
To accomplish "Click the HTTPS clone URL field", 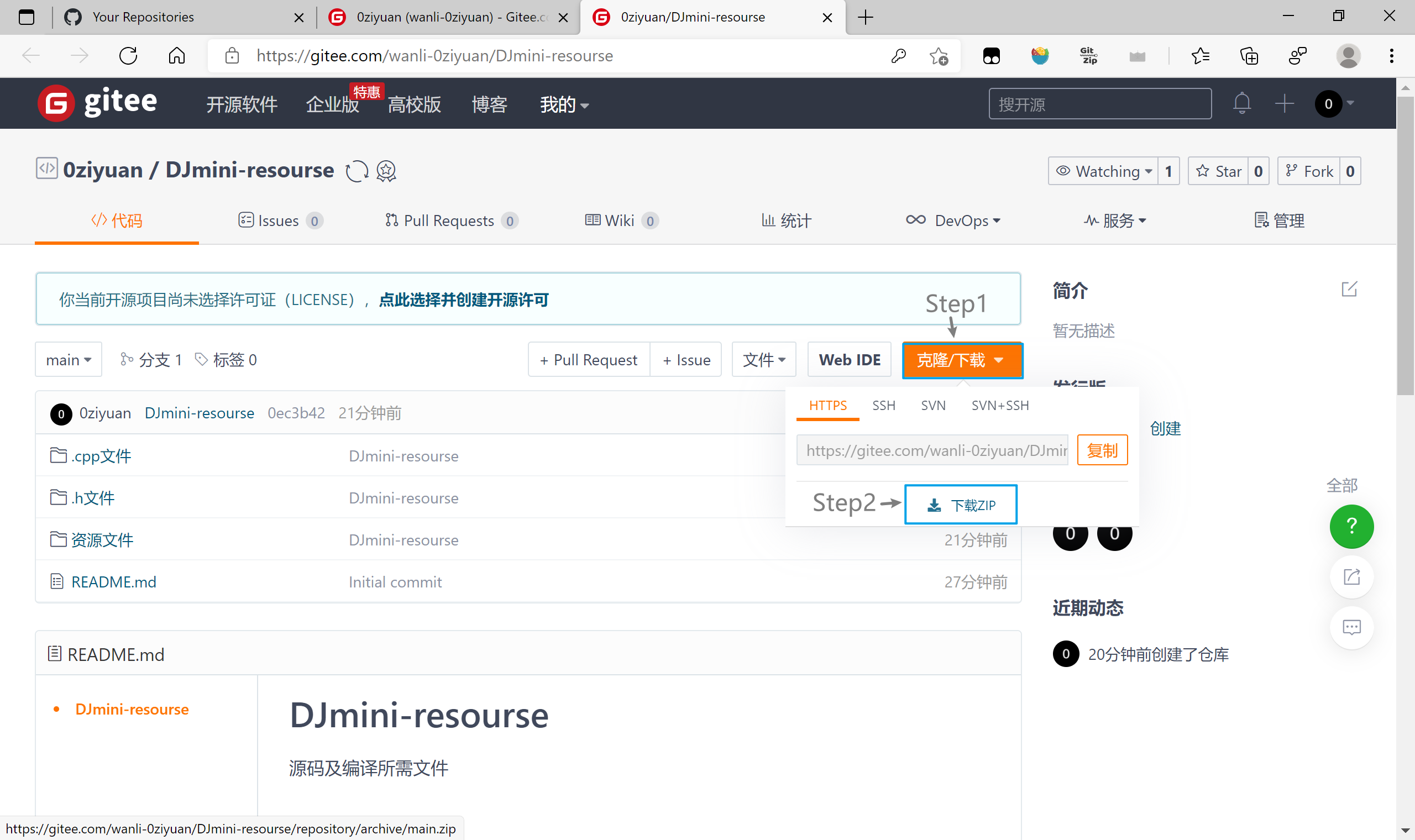I will pyautogui.click(x=932, y=450).
